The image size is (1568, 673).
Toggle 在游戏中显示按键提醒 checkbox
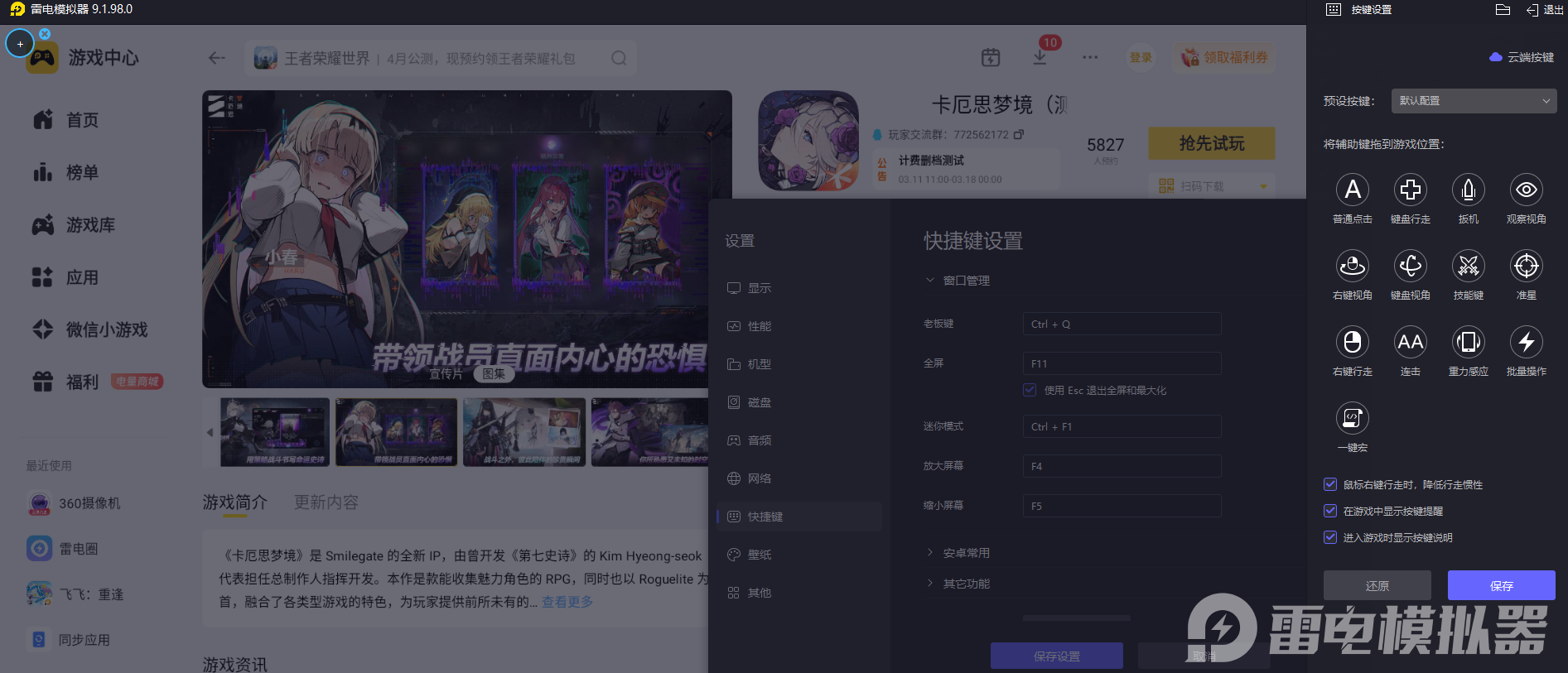[1330, 512]
